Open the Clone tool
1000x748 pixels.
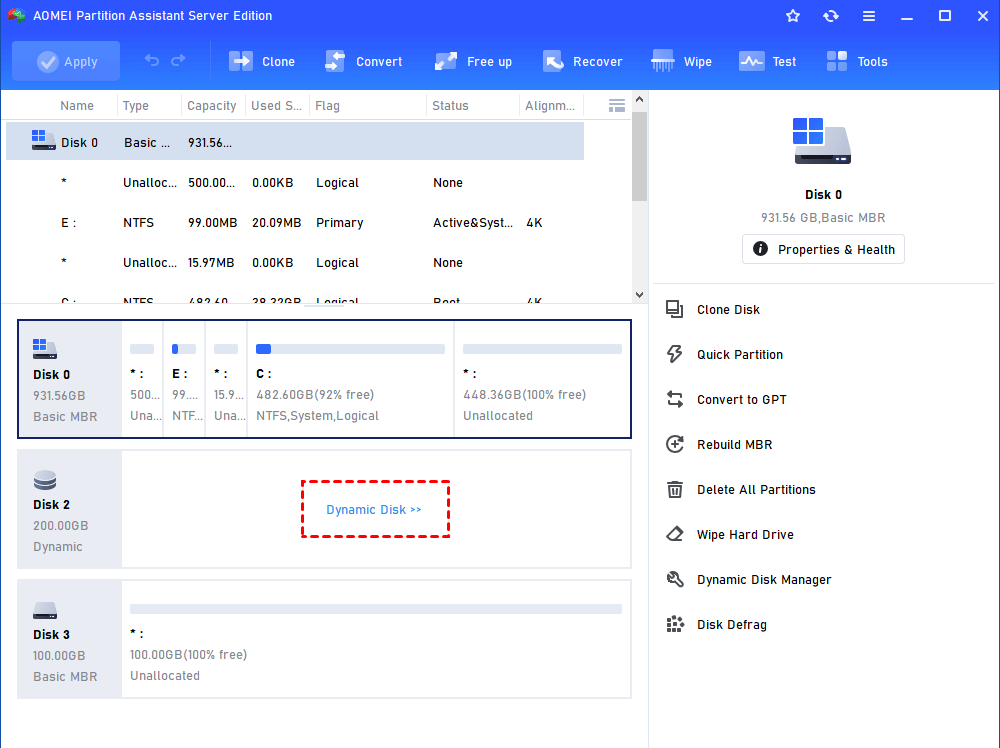point(261,61)
